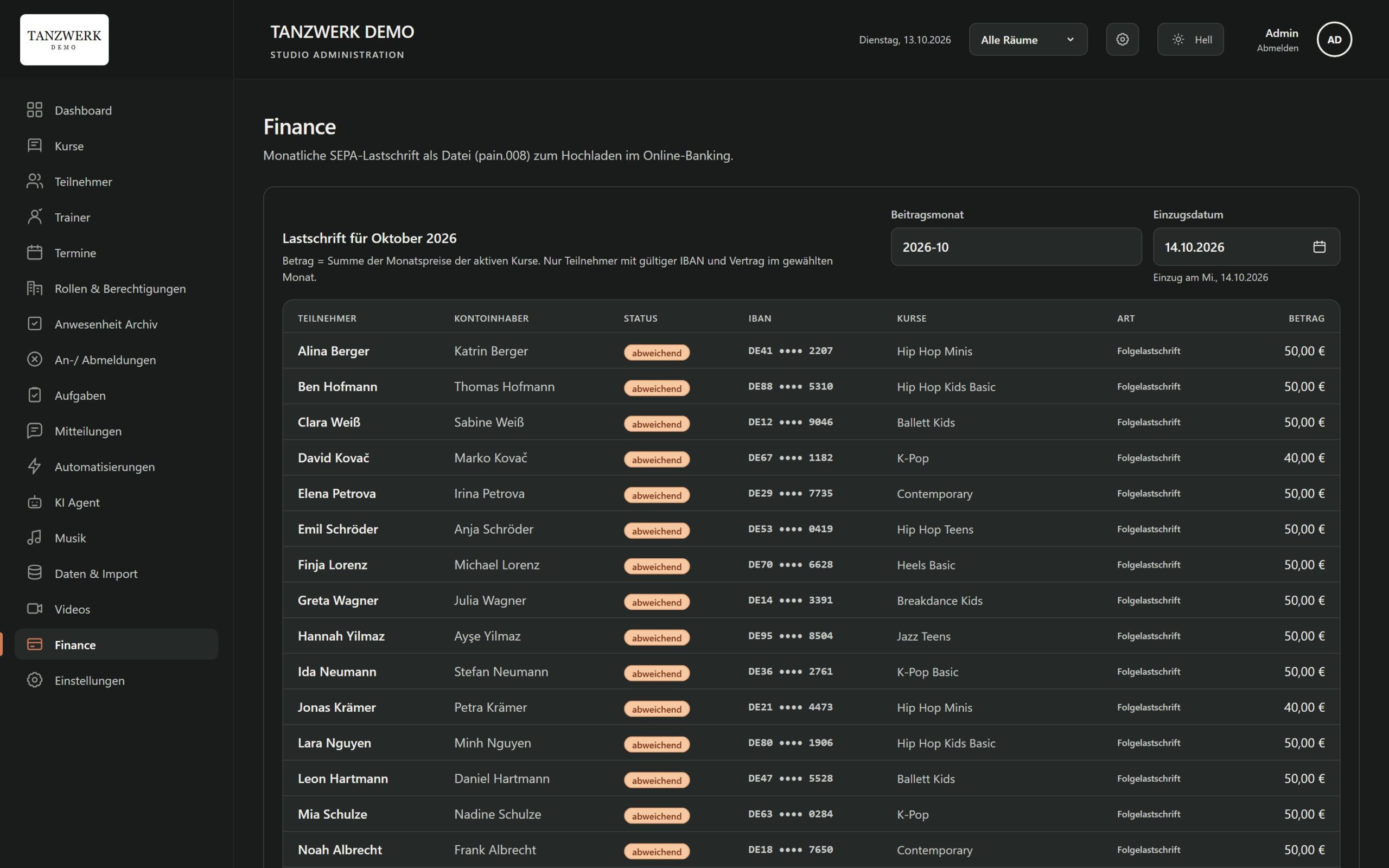Select the Alina Berger row name
Image resolution: width=1389 pixels, height=868 pixels.
coord(334,351)
